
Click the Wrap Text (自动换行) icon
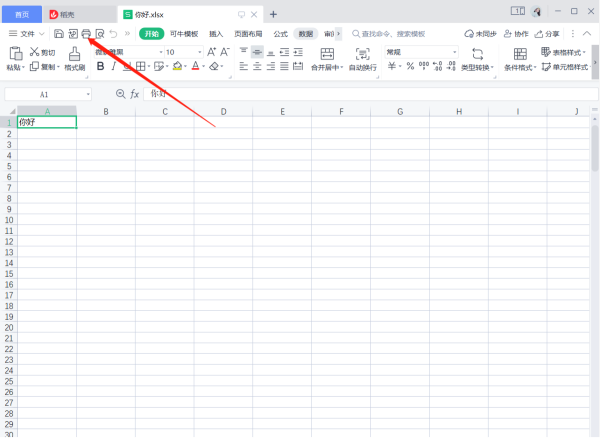(x=363, y=53)
